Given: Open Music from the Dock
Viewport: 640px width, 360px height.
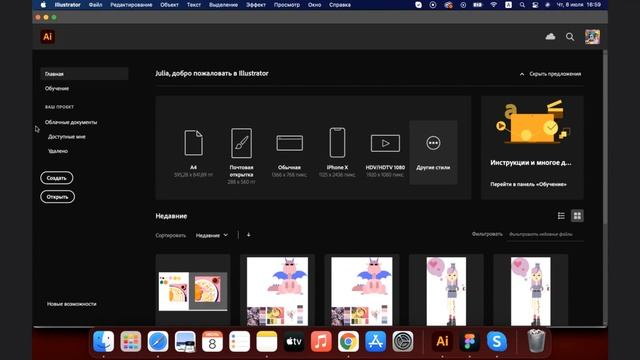Looking at the screenshot, I should pyautogui.click(x=321, y=341).
